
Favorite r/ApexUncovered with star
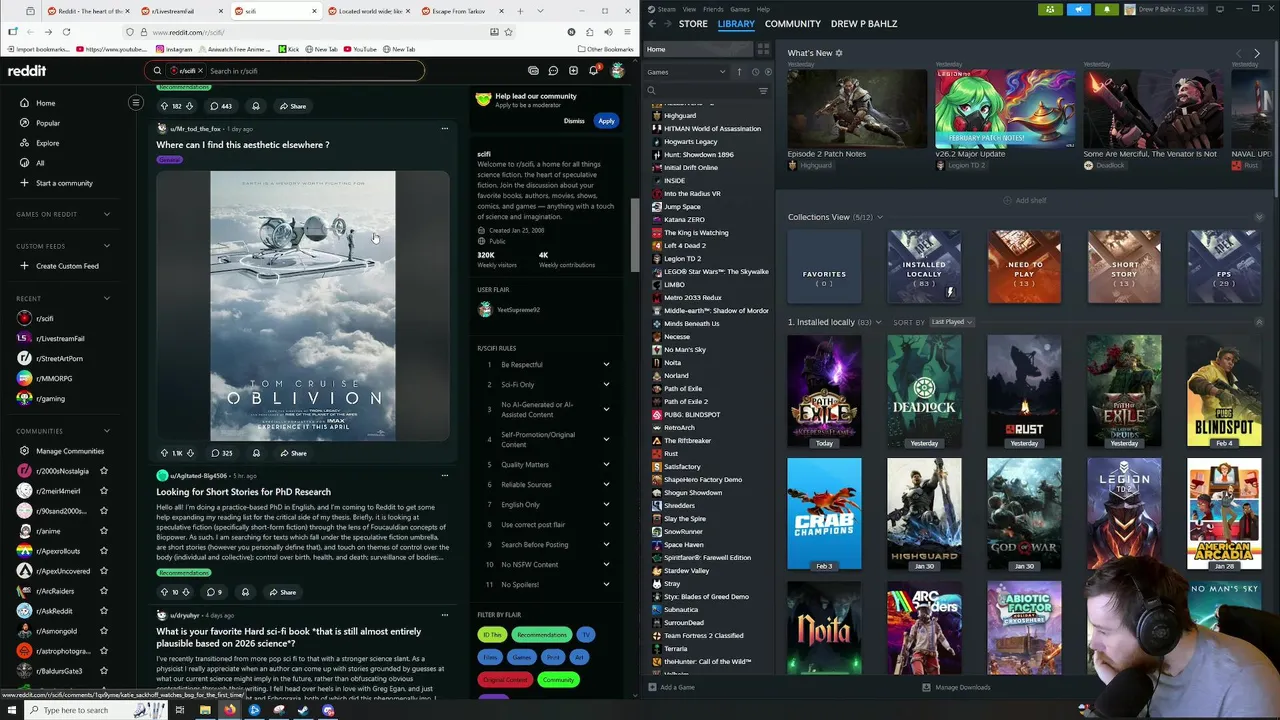103,571
